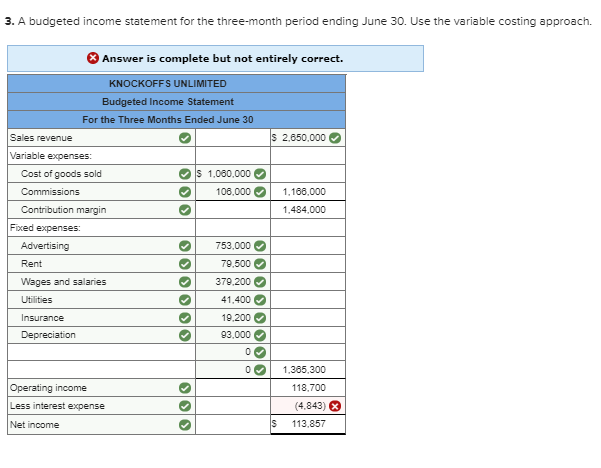601x468 pixels.
Task: Click green check beside 106,000 amount
Action: (260, 192)
